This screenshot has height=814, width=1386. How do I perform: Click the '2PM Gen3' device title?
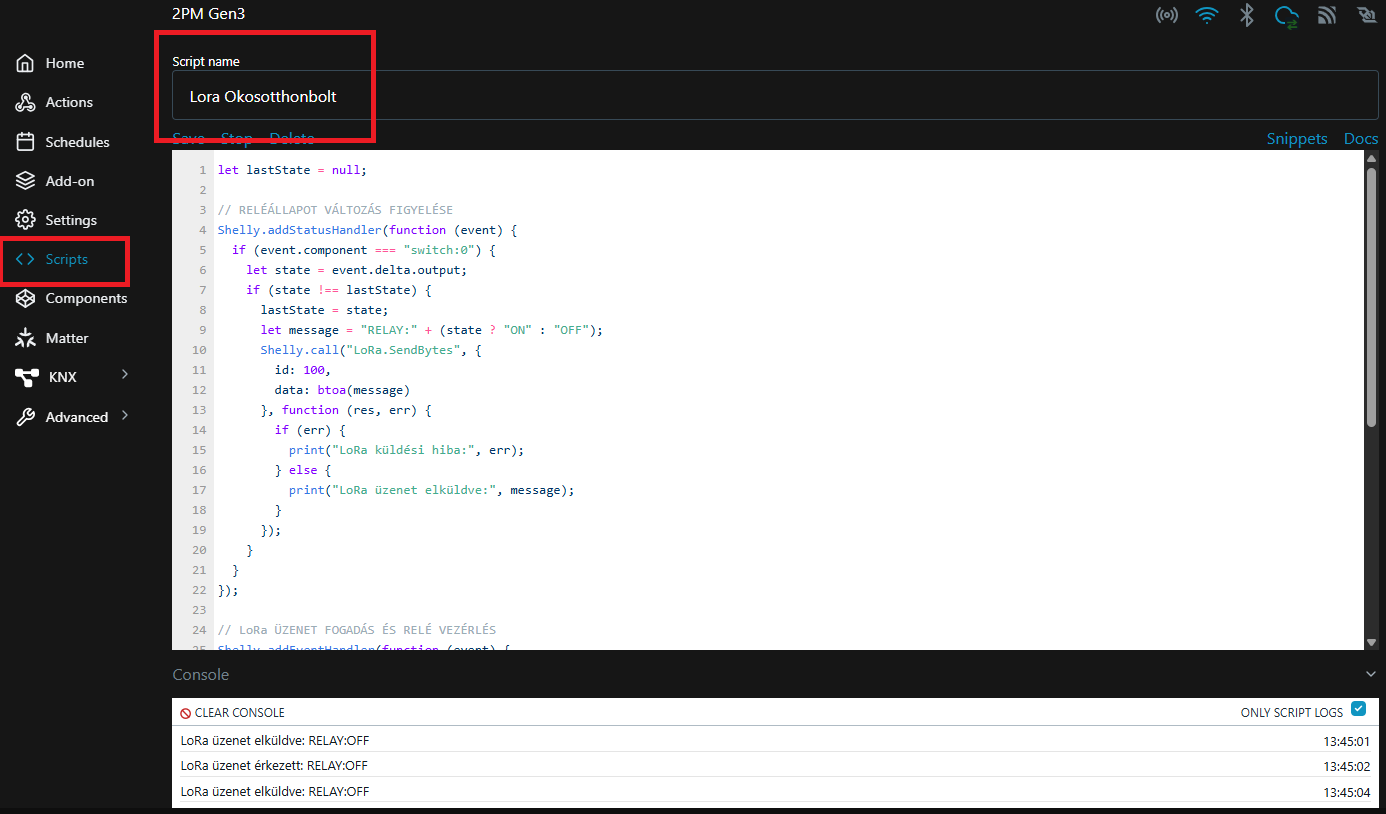click(208, 14)
